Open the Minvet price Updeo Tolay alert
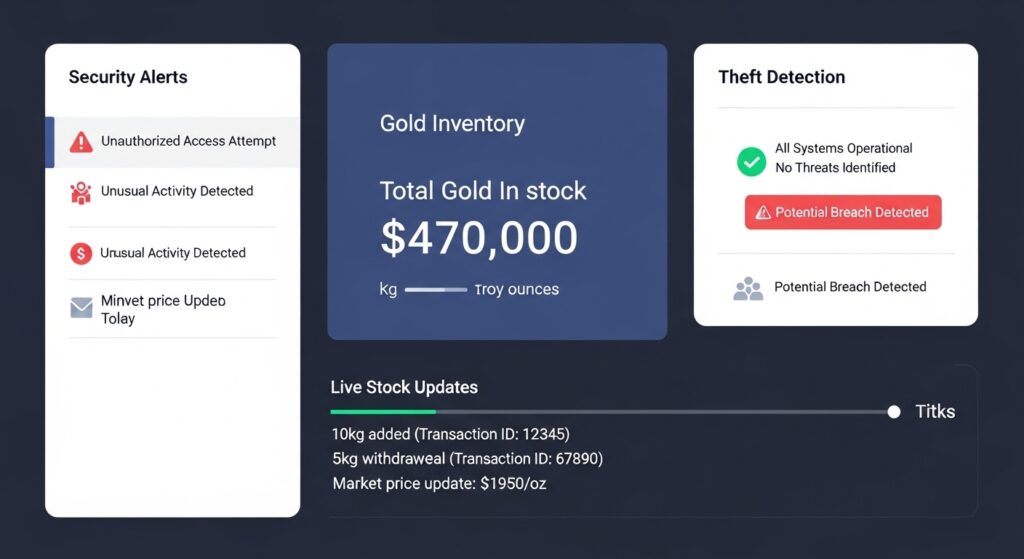Image resolution: width=1024 pixels, height=559 pixels. tap(163, 309)
